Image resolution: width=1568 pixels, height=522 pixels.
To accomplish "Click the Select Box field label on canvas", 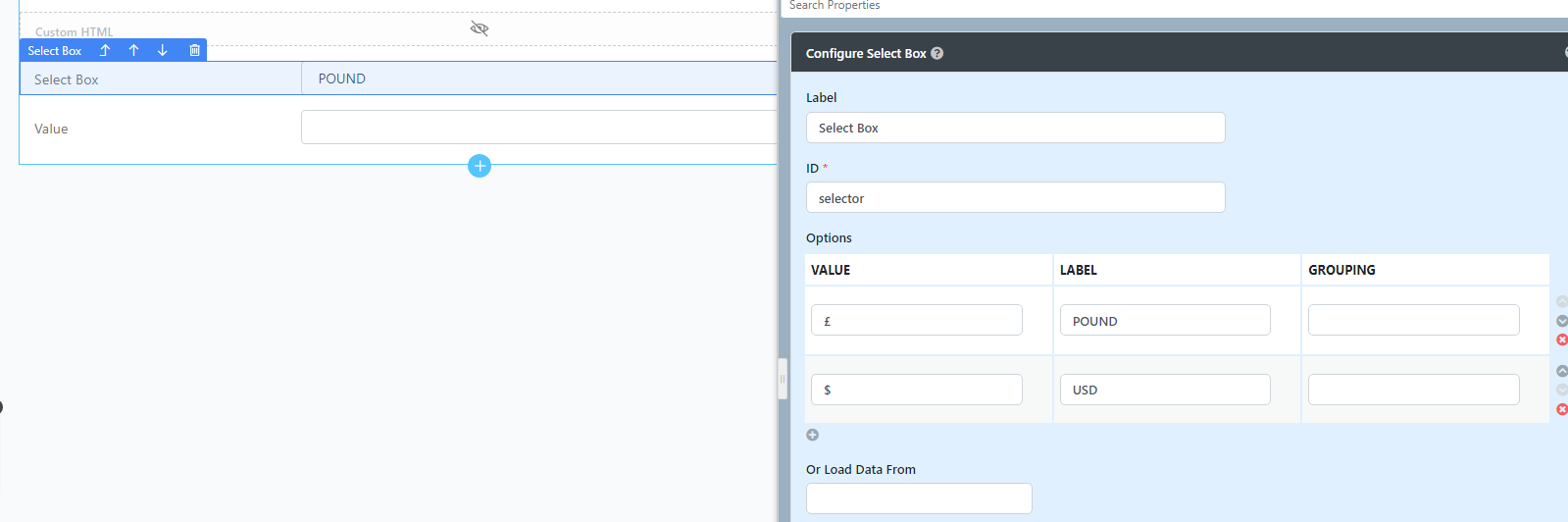I will point(67,79).
